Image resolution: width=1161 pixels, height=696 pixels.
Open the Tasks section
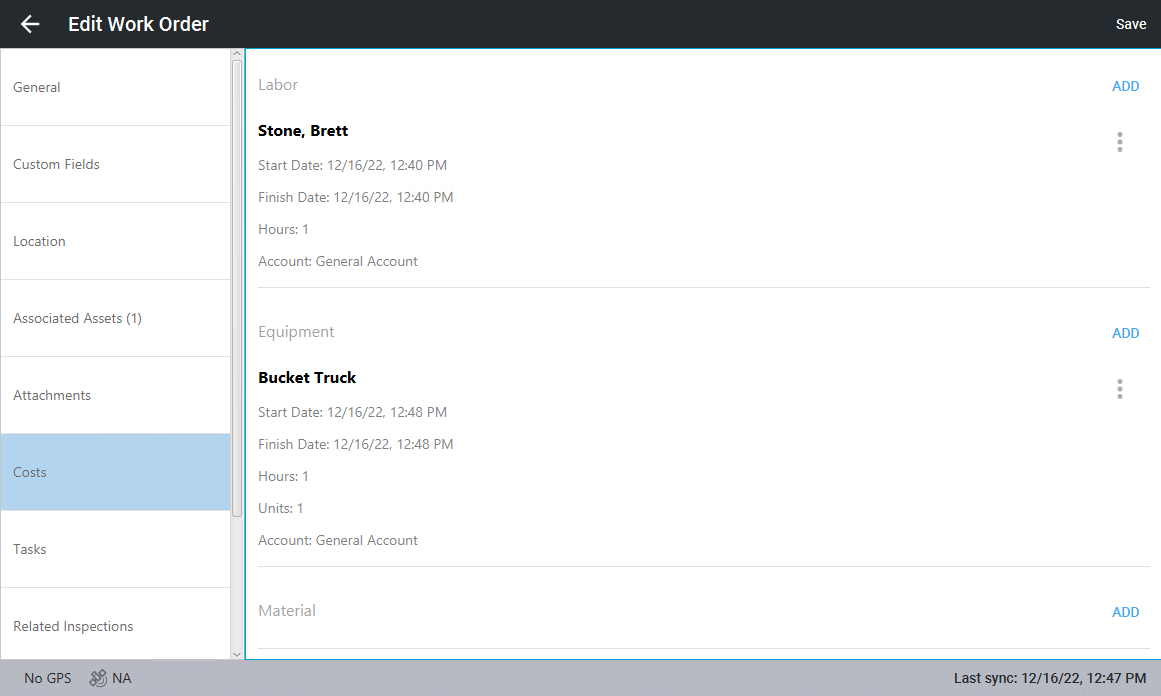115,549
